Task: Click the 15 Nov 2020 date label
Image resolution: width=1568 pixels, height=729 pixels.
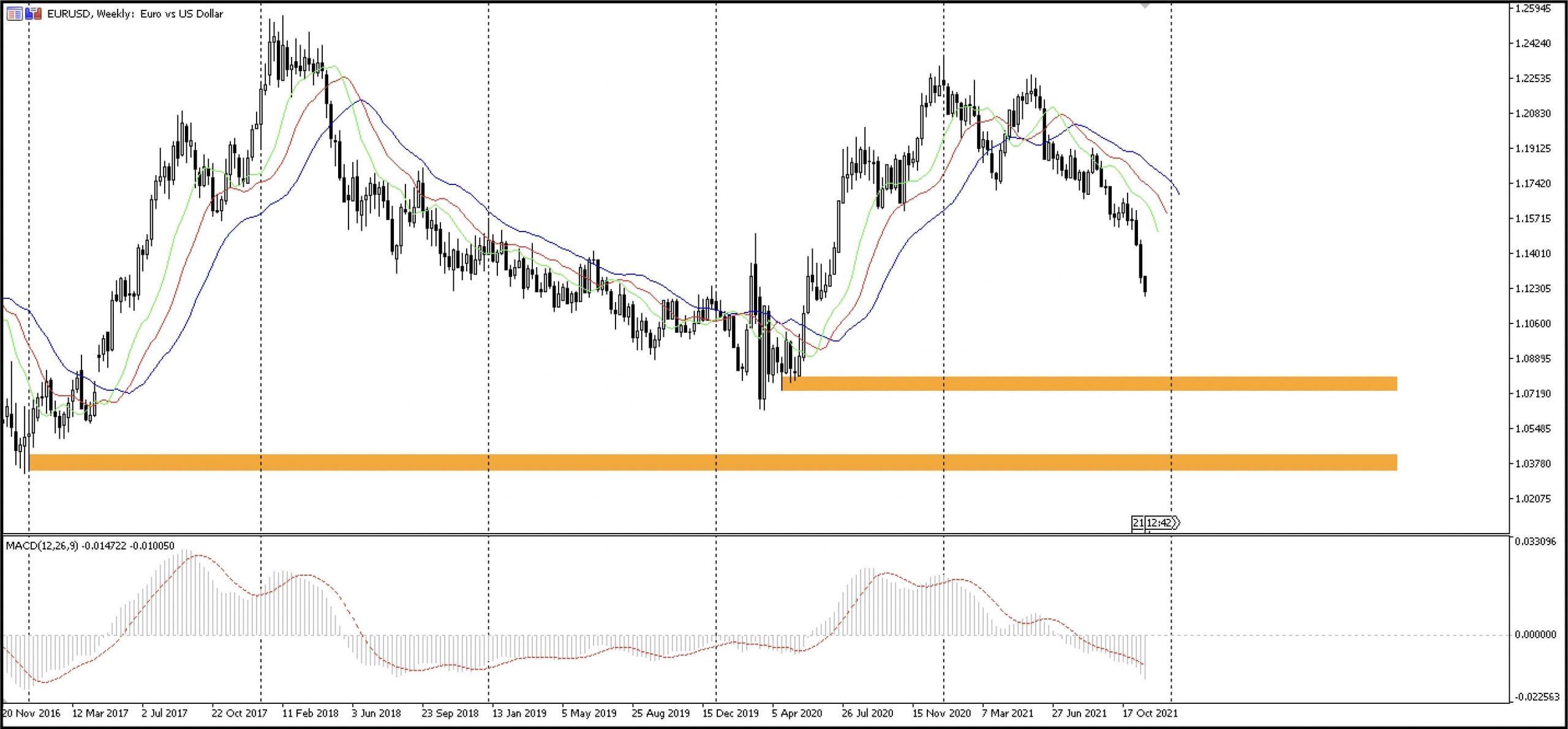Action: 941,713
